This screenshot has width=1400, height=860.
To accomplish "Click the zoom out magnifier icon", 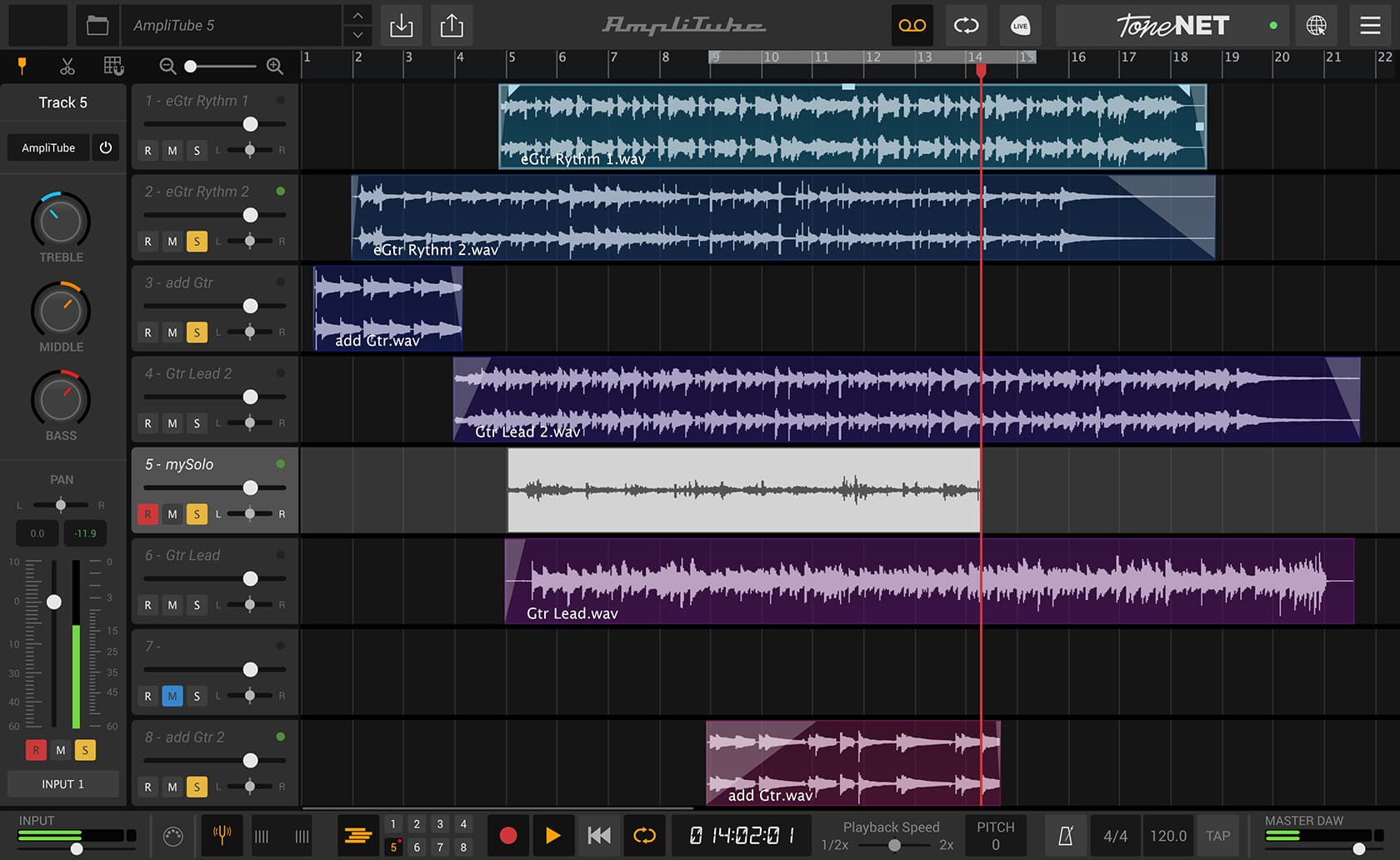I will (x=168, y=66).
